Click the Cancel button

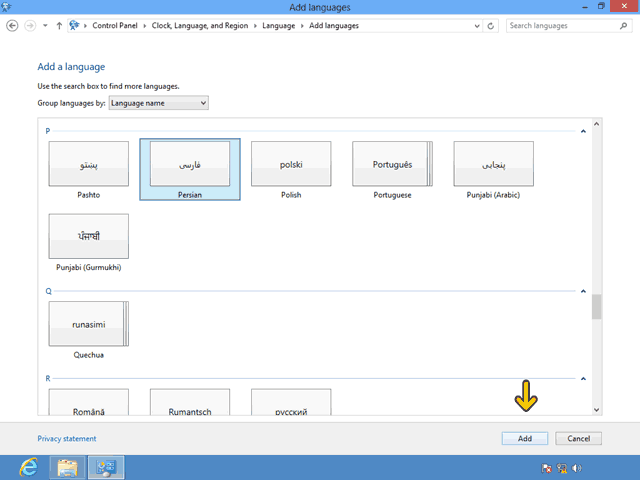point(578,438)
